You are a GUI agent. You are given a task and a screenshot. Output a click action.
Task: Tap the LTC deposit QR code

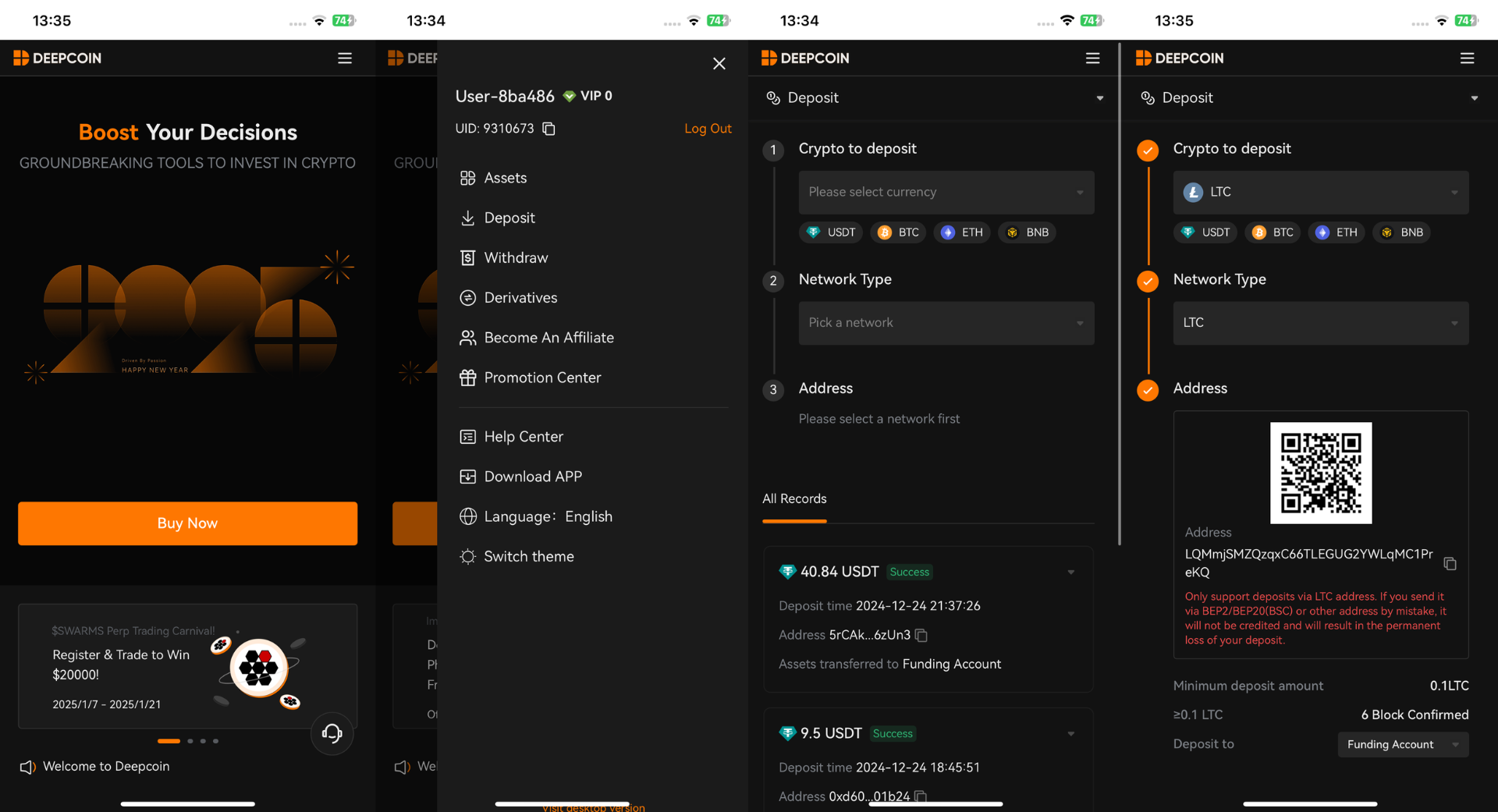click(1321, 473)
